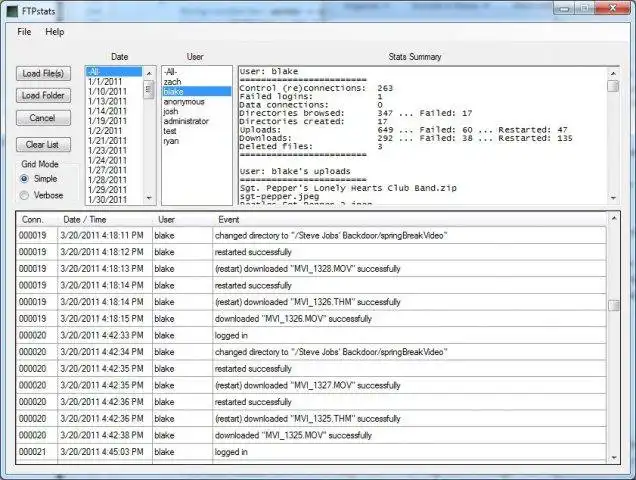
Task: Open the File menu
Action: click(x=24, y=32)
